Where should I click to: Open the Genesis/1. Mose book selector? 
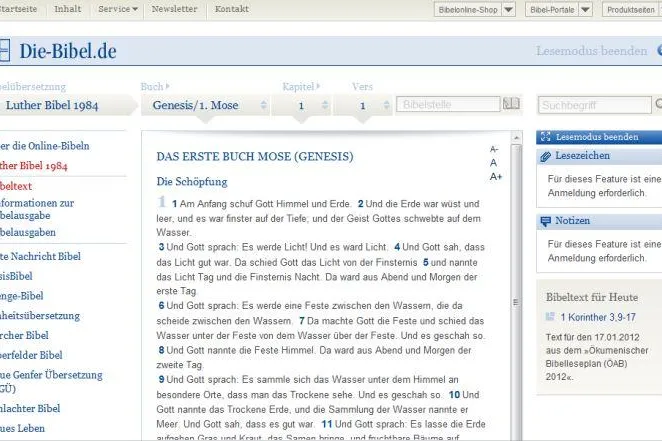point(205,105)
